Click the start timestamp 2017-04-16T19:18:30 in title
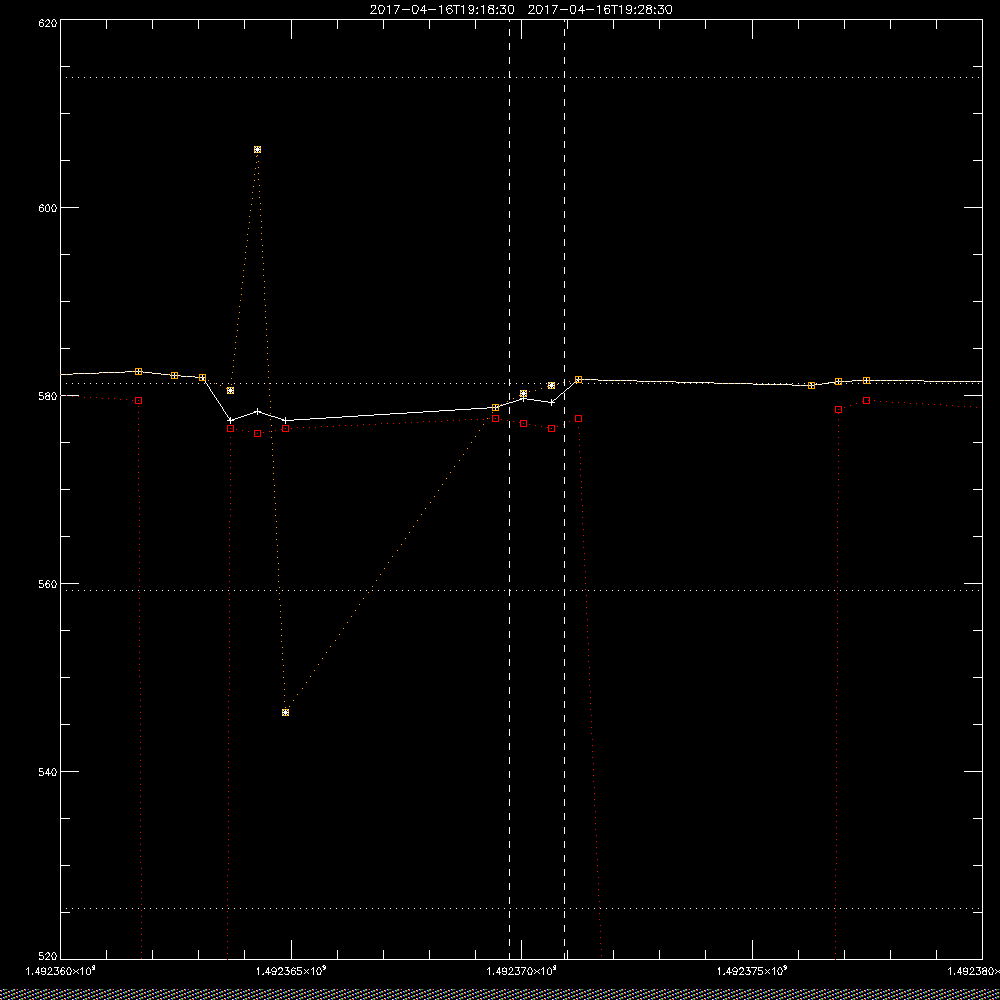The width and height of the screenshot is (1000, 1000). pyautogui.click(x=442, y=10)
